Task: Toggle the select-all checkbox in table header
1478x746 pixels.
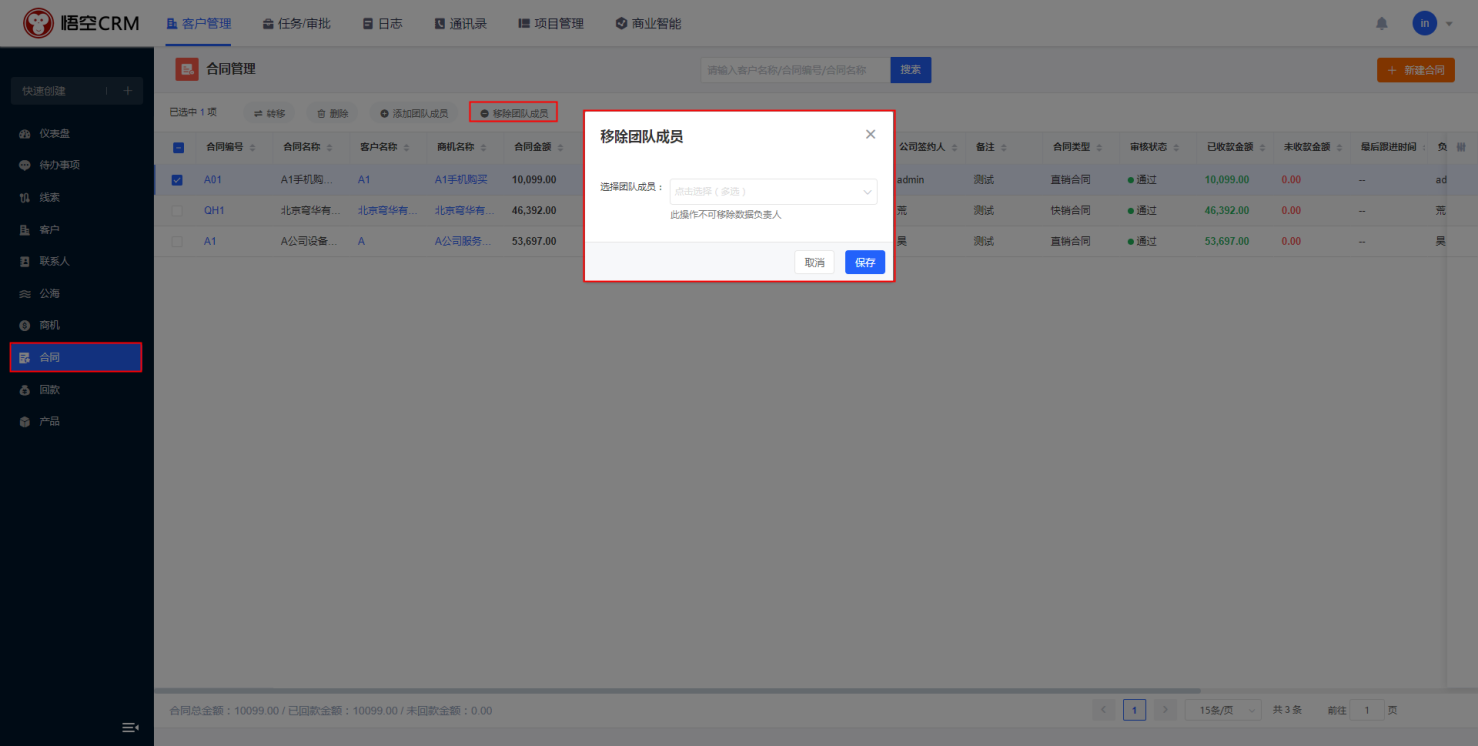Action: click(x=178, y=147)
